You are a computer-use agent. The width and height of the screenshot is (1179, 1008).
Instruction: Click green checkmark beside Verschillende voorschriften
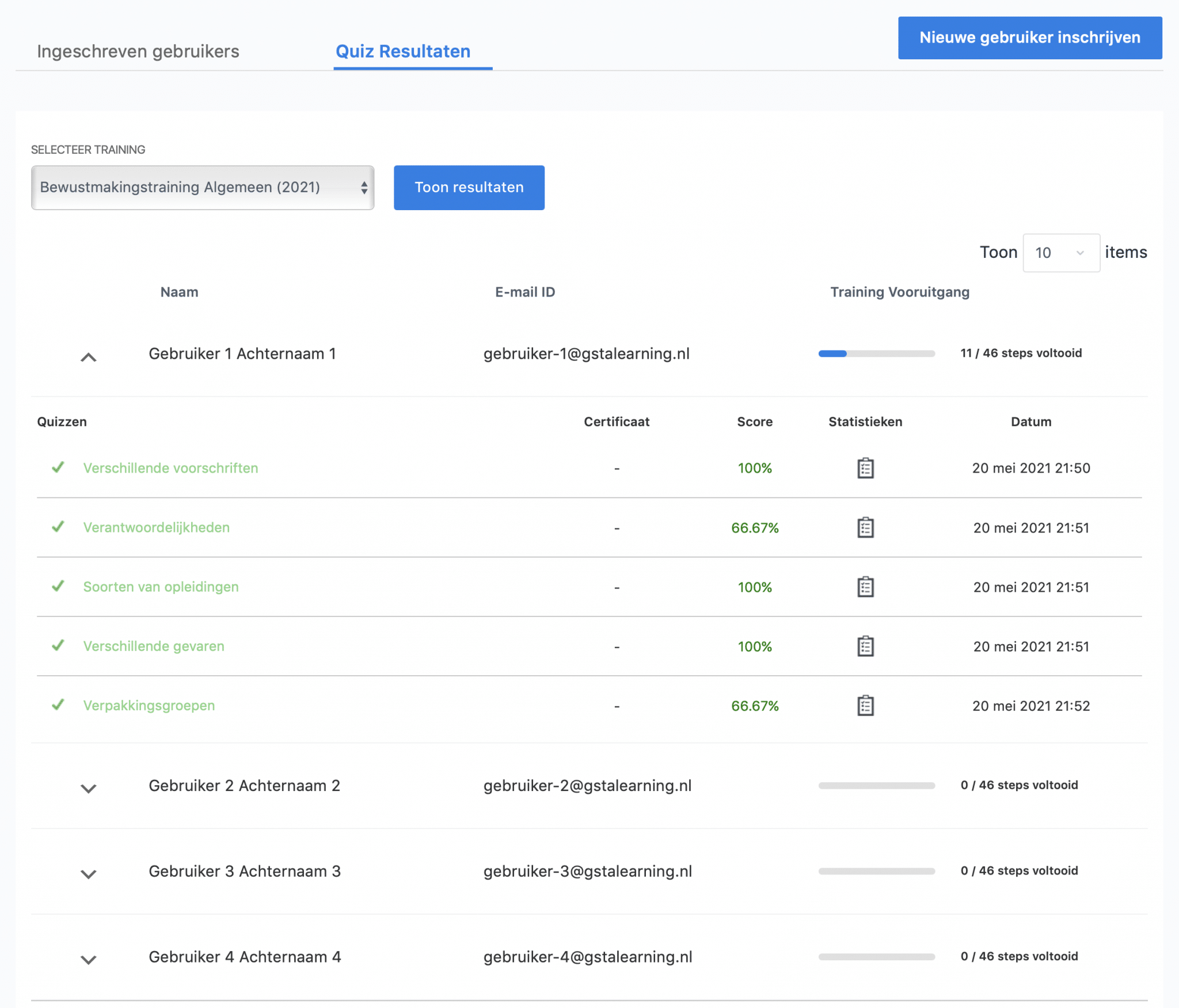point(58,467)
